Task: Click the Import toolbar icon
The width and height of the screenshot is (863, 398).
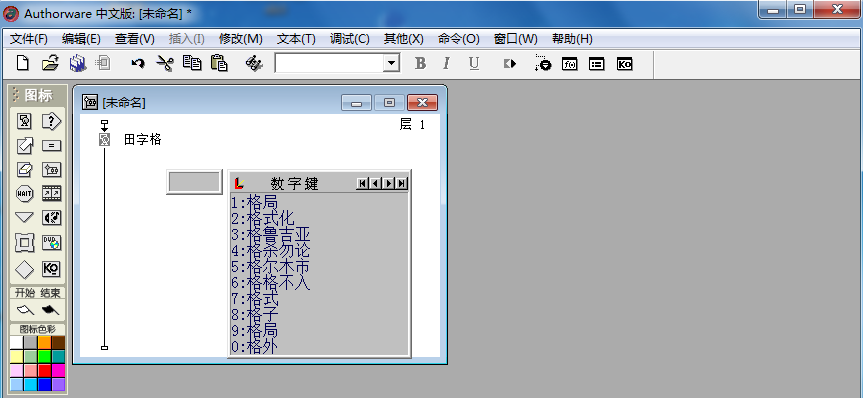Action: click(102, 63)
